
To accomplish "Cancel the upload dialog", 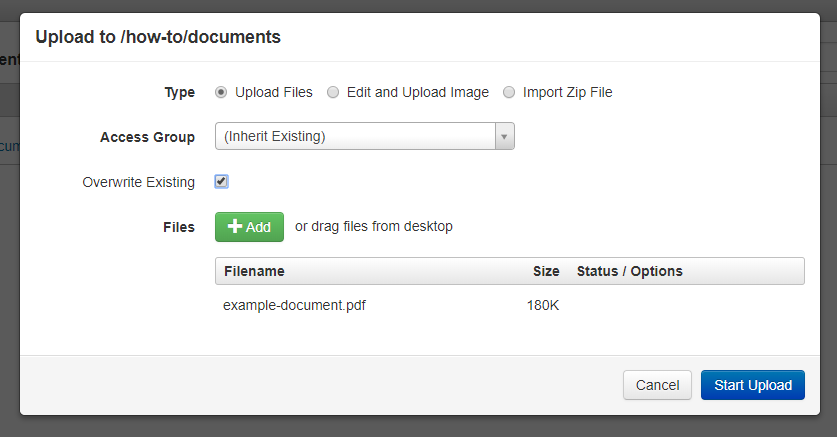I will pos(657,385).
